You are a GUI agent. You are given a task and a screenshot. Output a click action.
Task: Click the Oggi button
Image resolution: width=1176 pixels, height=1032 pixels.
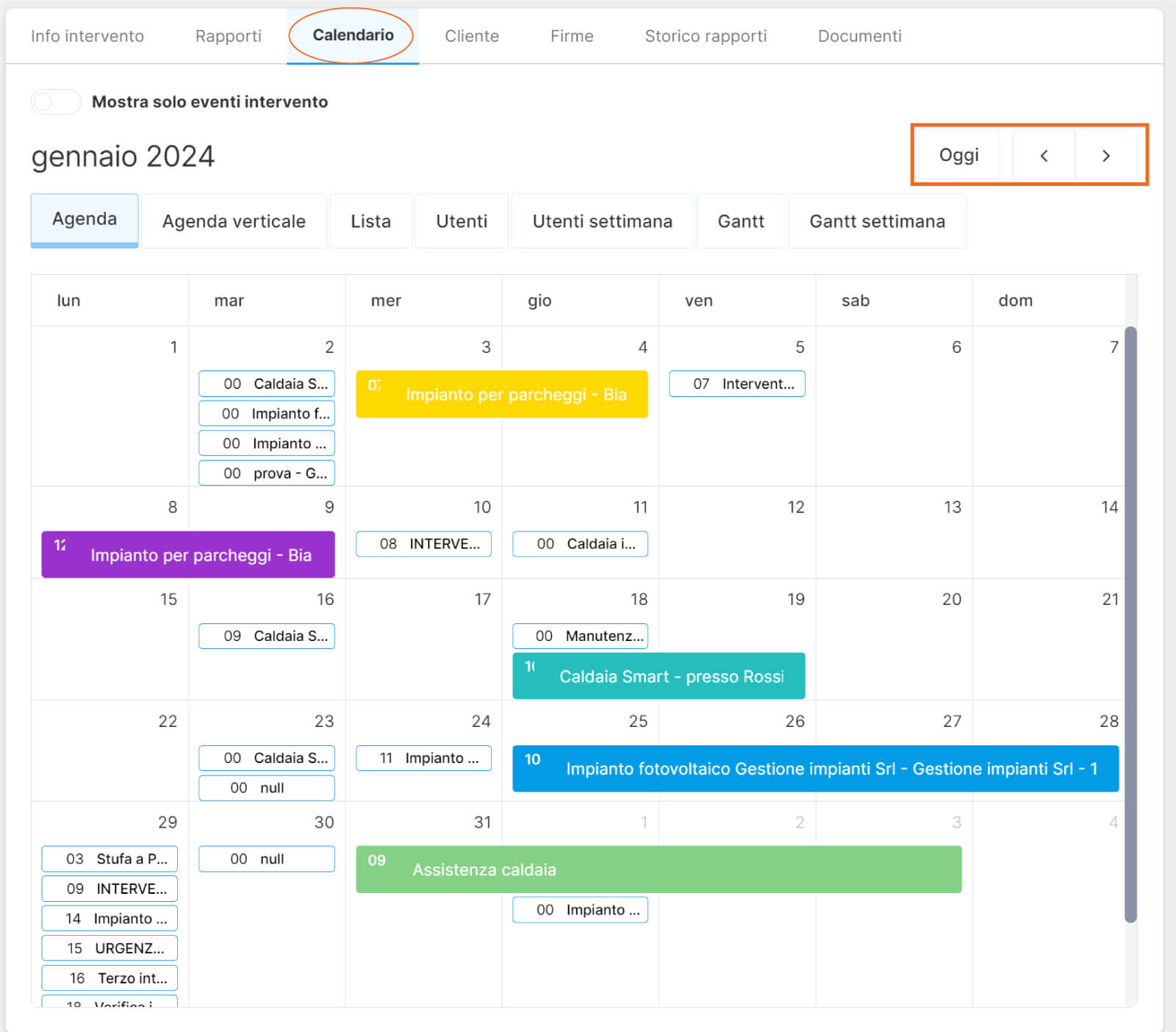tap(958, 155)
